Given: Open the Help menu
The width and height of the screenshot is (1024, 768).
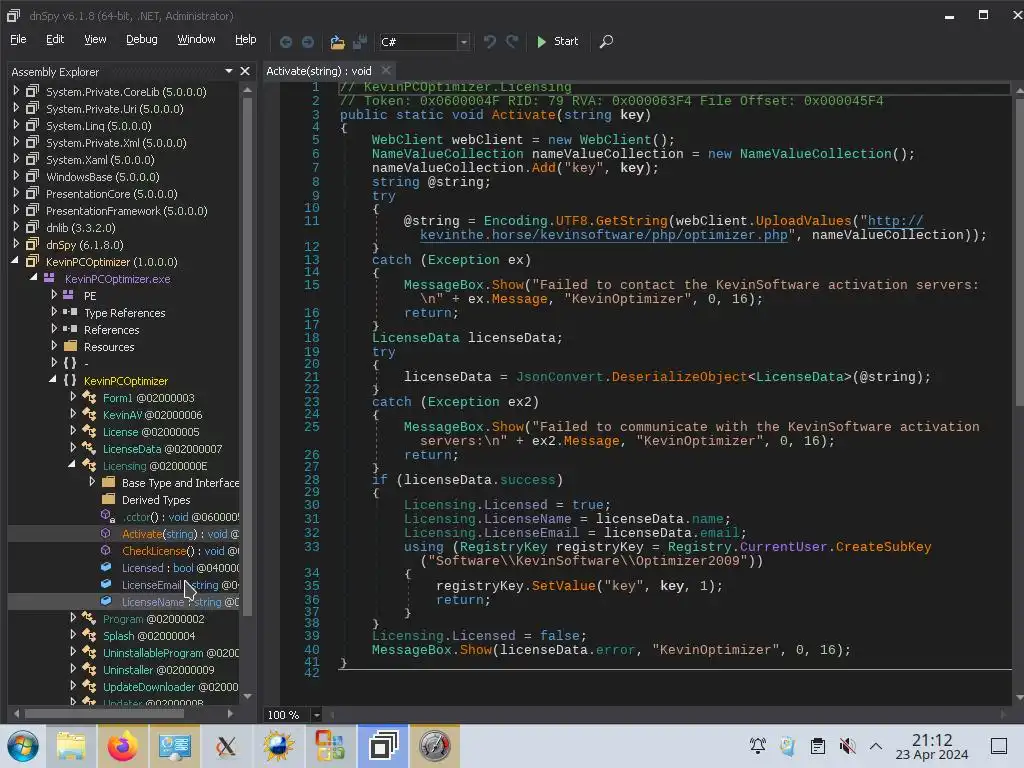Looking at the screenshot, I should (246, 39).
